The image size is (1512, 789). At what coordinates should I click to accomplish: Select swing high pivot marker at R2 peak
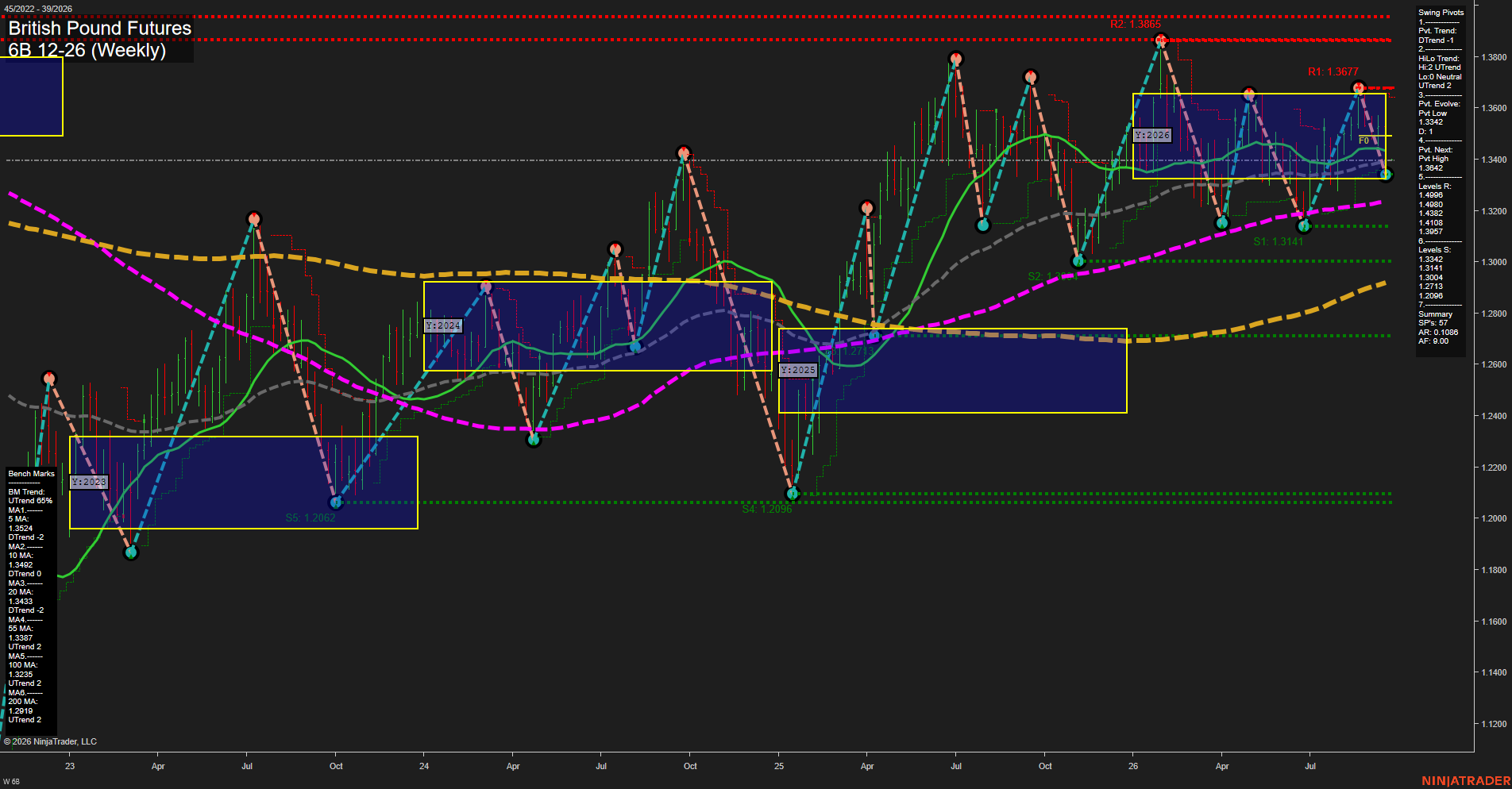click(1161, 40)
